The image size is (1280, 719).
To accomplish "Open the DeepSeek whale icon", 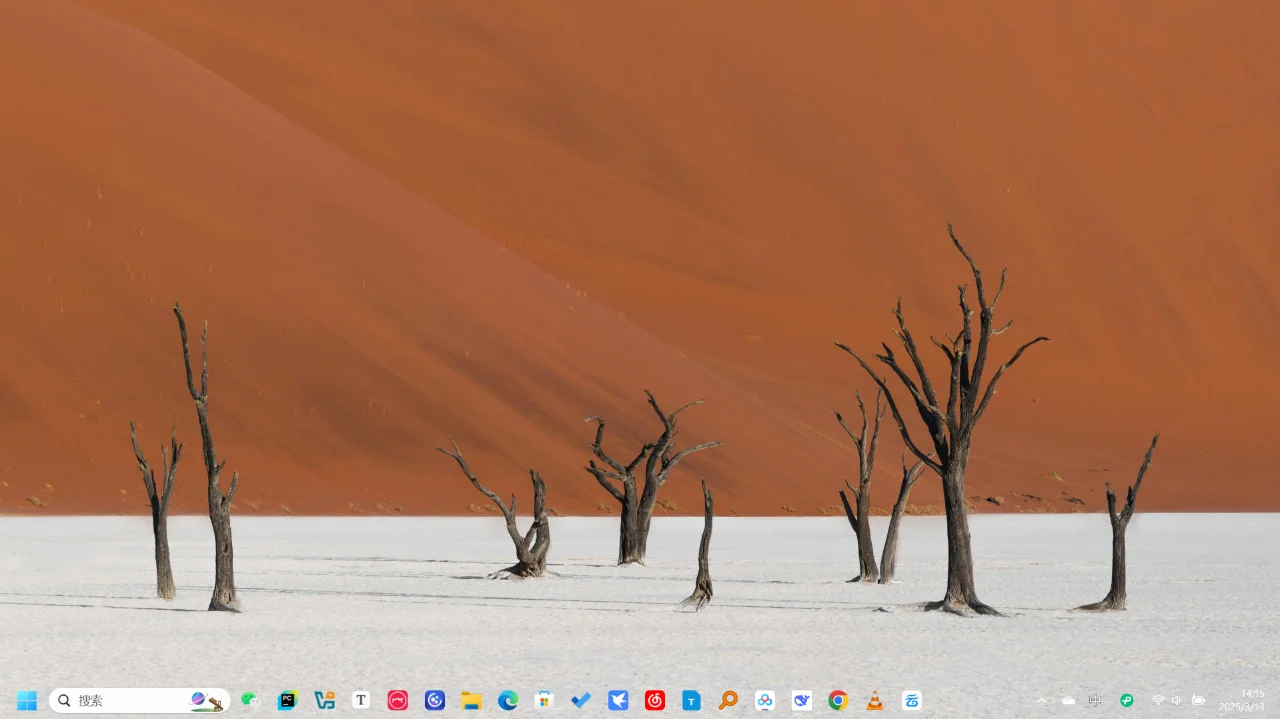I will [x=801, y=700].
